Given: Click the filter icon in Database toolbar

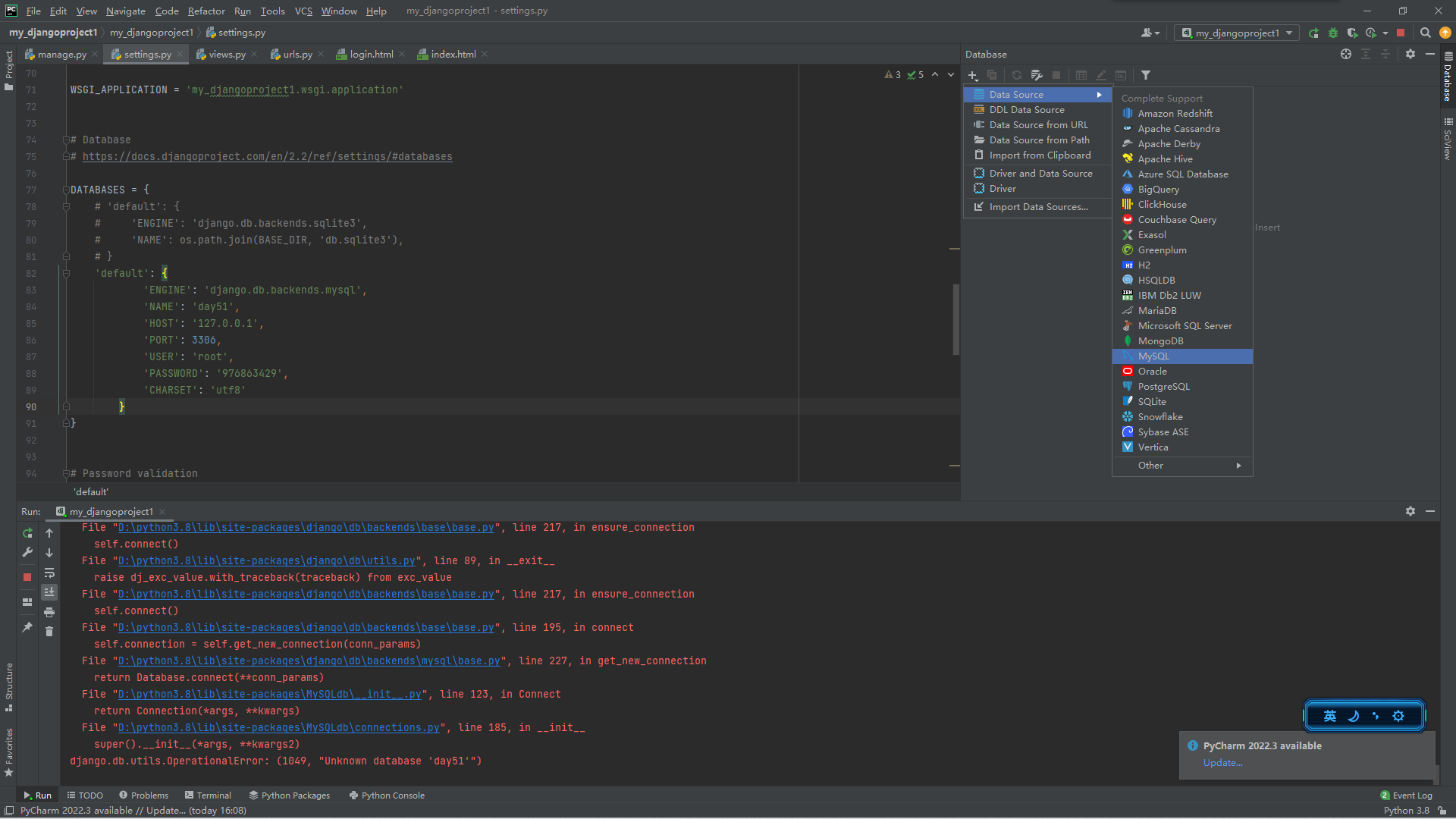Looking at the screenshot, I should [x=1146, y=75].
